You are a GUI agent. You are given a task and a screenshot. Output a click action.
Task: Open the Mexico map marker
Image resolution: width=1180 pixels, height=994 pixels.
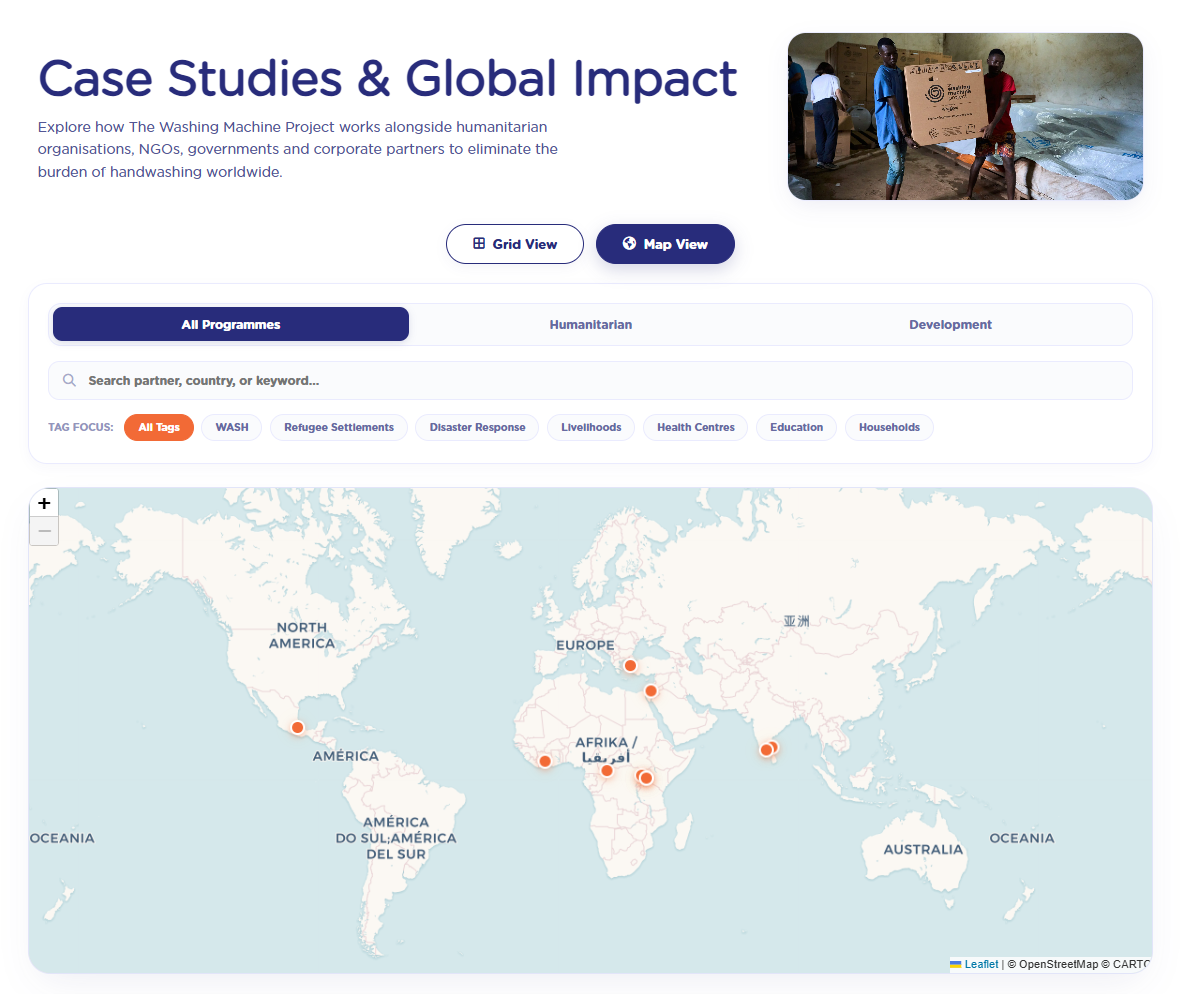tap(298, 728)
